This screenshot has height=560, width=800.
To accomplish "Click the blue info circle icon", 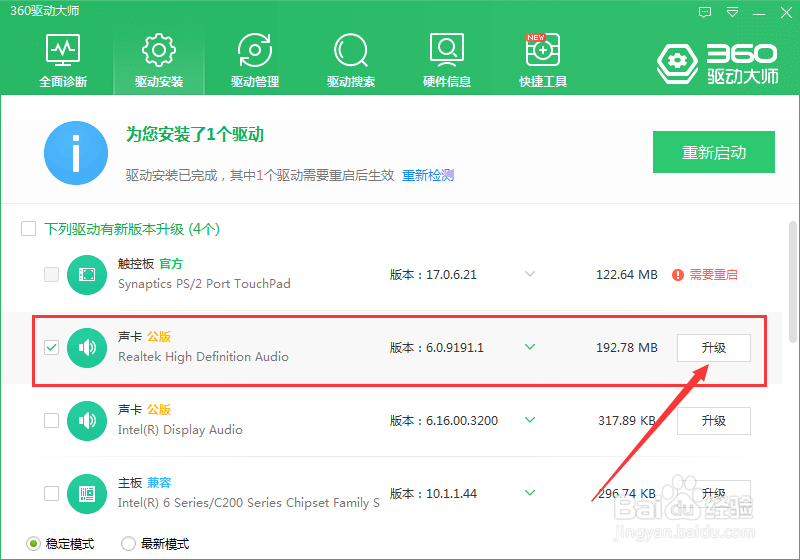I will pos(76,153).
